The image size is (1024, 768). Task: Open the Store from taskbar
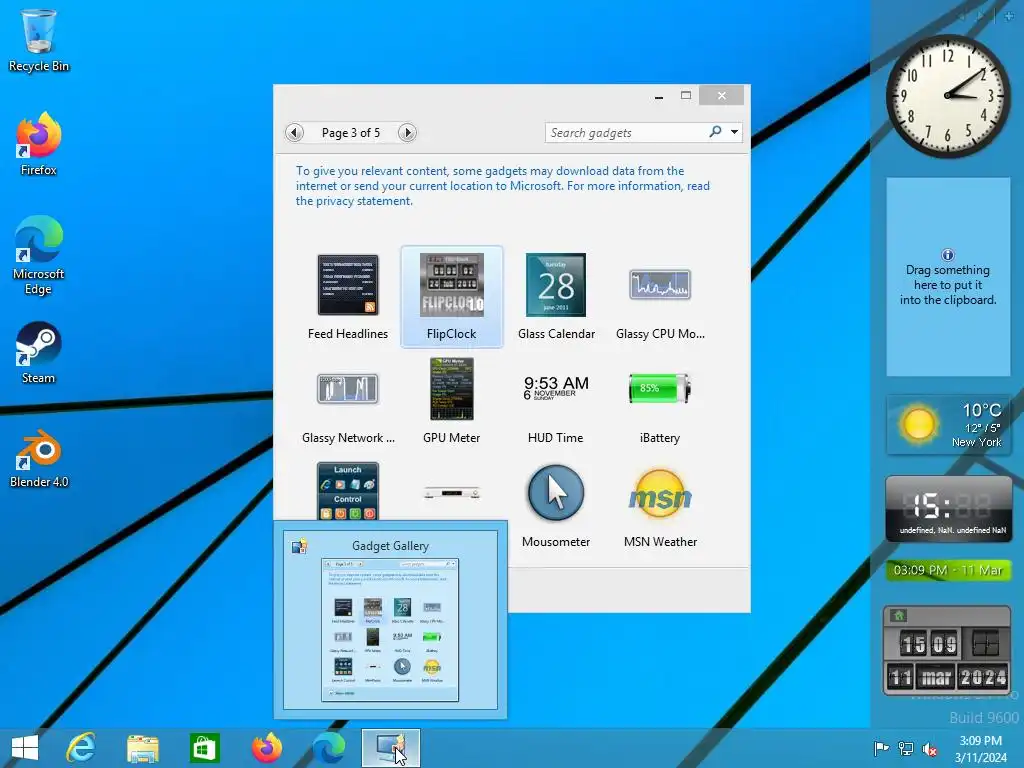[x=204, y=748]
